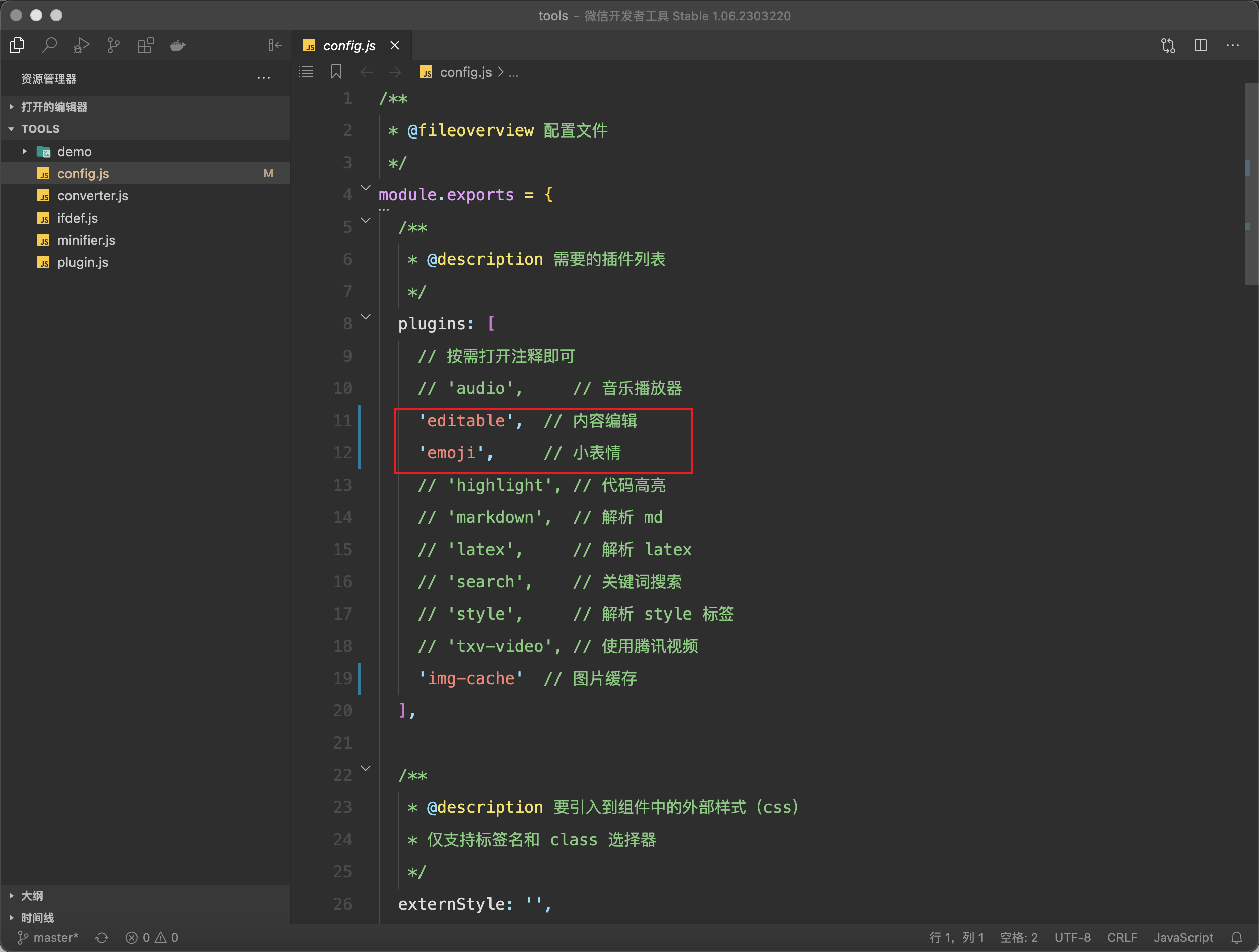This screenshot has width=1259, height=952.
Task: Expand the 时间线 timeline section
Action: 146,918
